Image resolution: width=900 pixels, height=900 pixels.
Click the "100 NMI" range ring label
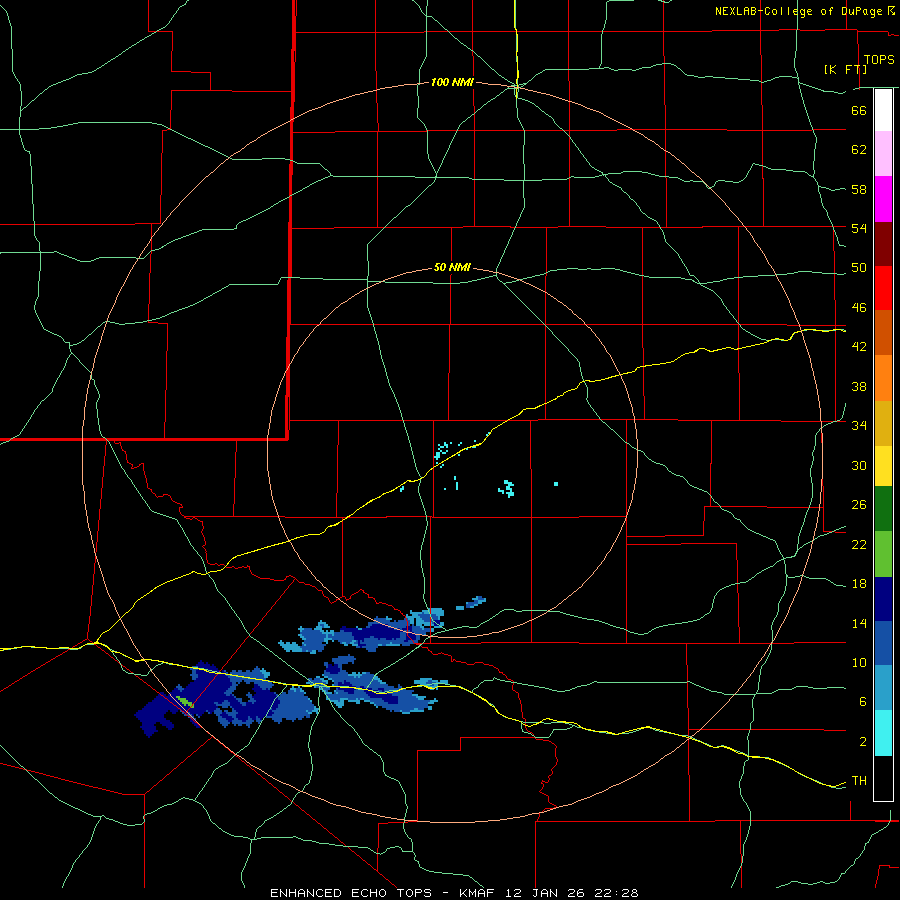452,83
